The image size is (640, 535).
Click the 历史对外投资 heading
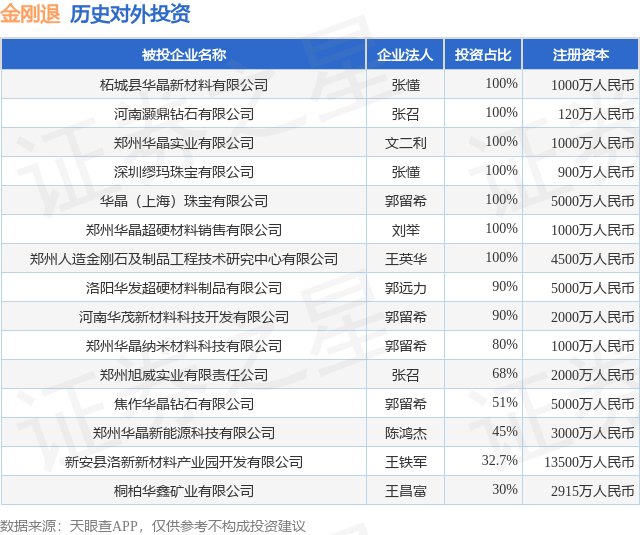(x=130, y=14)
